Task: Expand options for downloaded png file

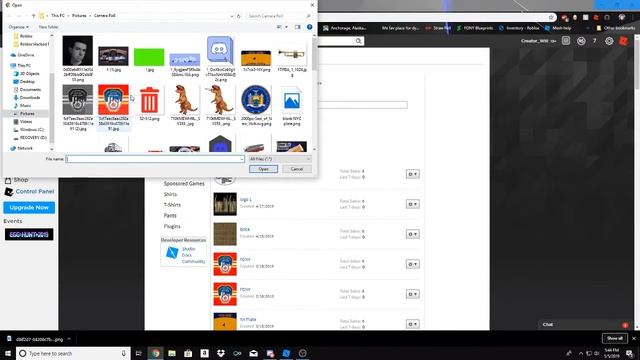Action: pos(69,339)
